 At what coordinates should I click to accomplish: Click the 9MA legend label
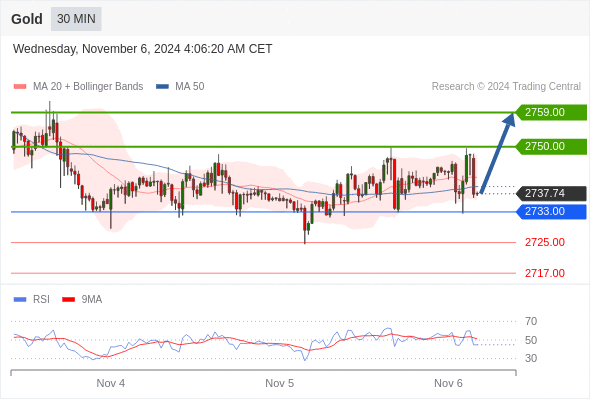[92, 300]
